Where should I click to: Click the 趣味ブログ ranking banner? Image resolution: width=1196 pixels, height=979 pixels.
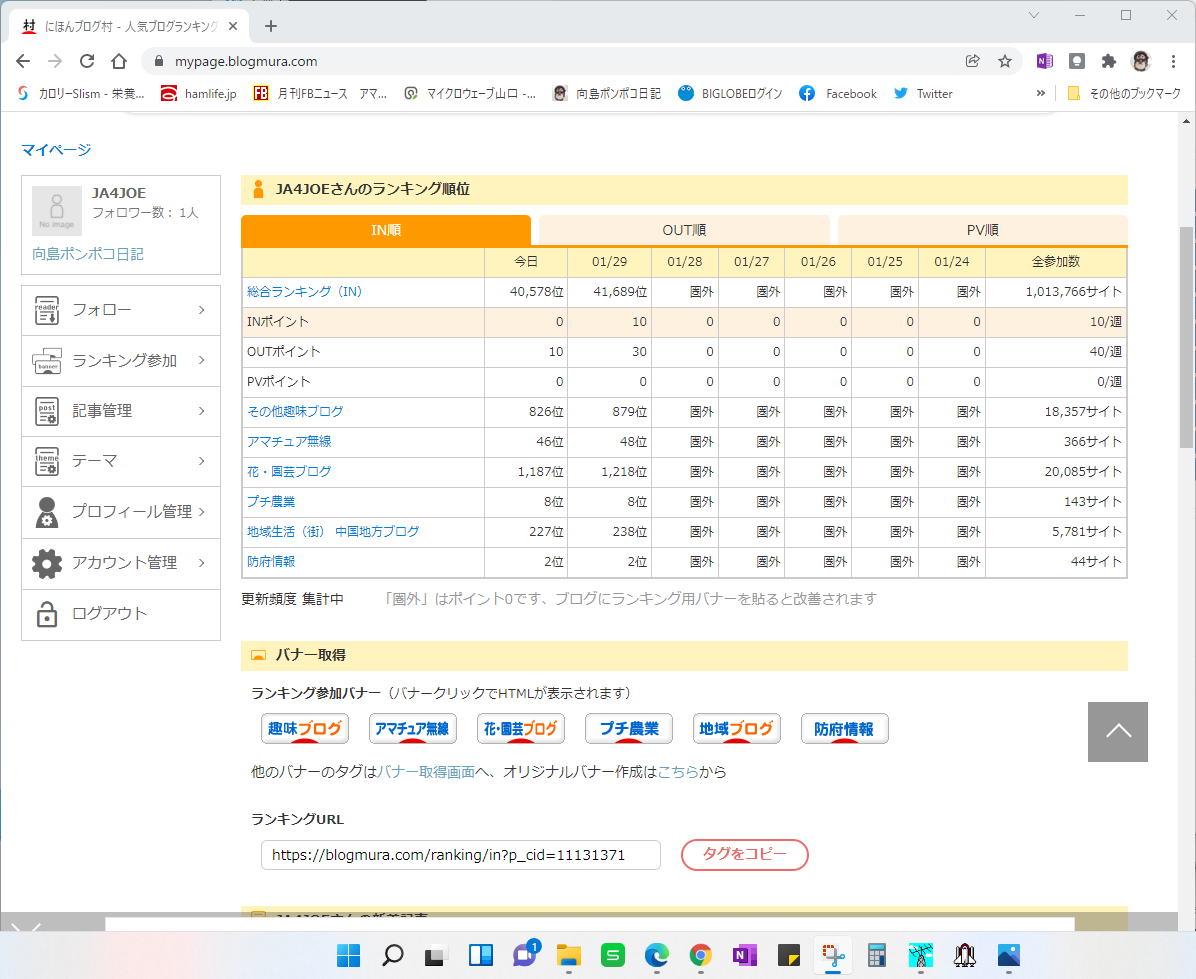[x=304, y=728]
